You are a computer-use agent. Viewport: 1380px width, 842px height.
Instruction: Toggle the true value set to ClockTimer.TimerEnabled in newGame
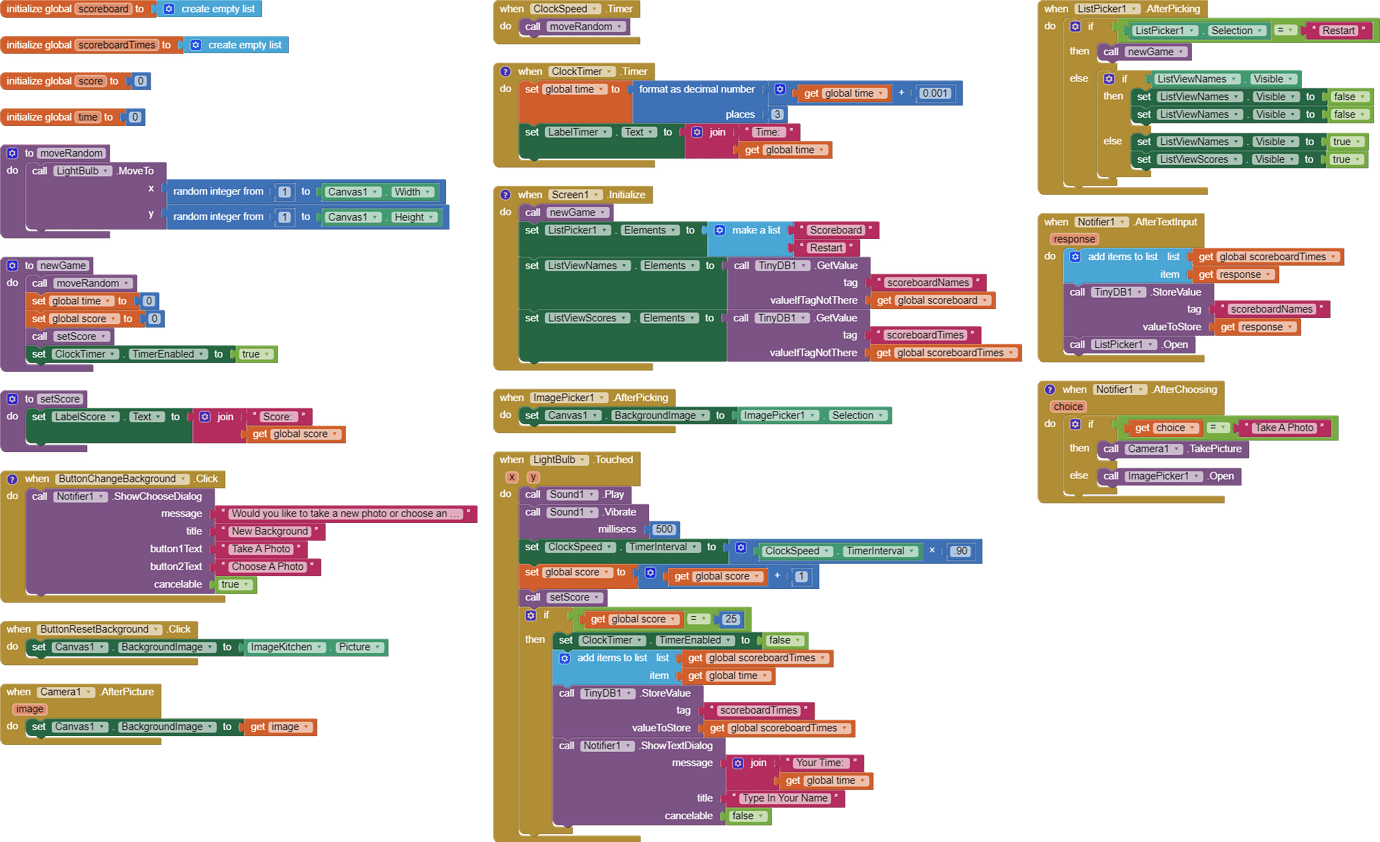tap(254, 354)
